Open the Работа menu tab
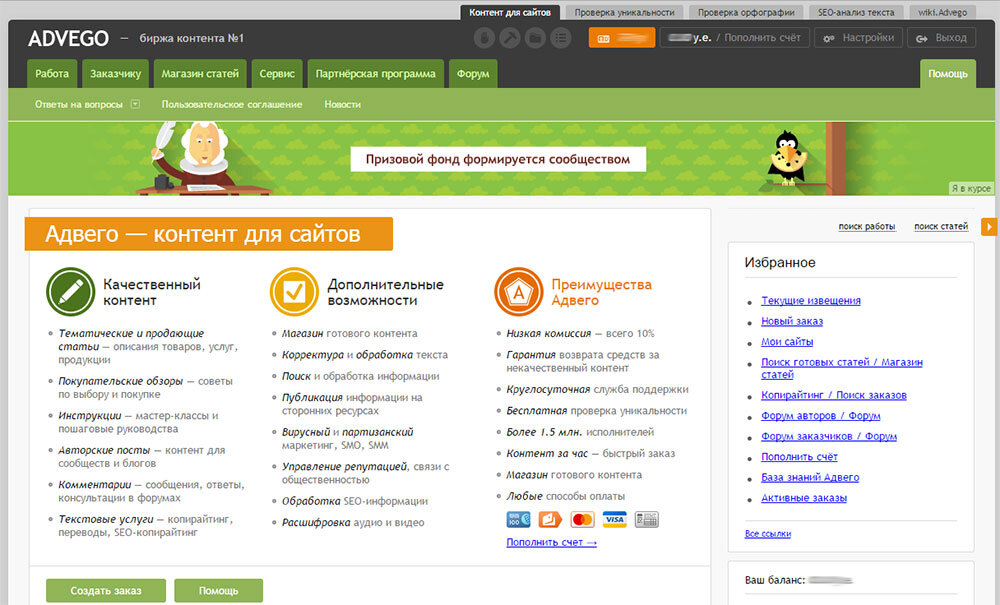Screen dimensions: 1000x605 point(52,73)
